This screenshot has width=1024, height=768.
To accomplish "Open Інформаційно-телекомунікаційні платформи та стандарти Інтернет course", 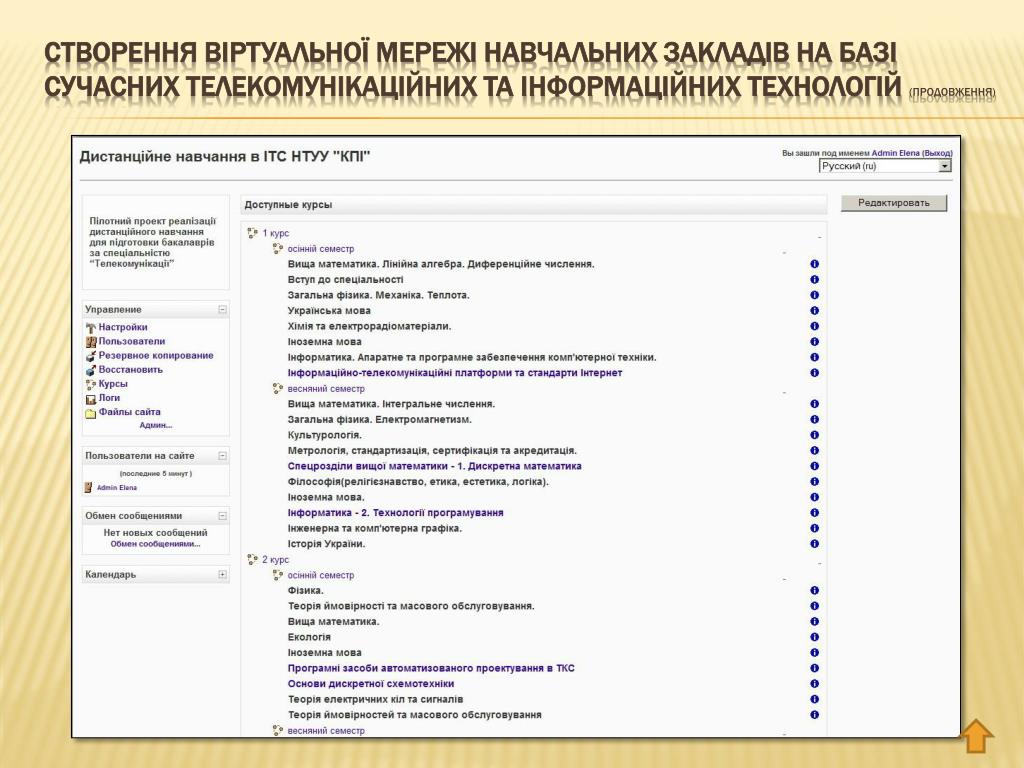I will coord(455,373).
